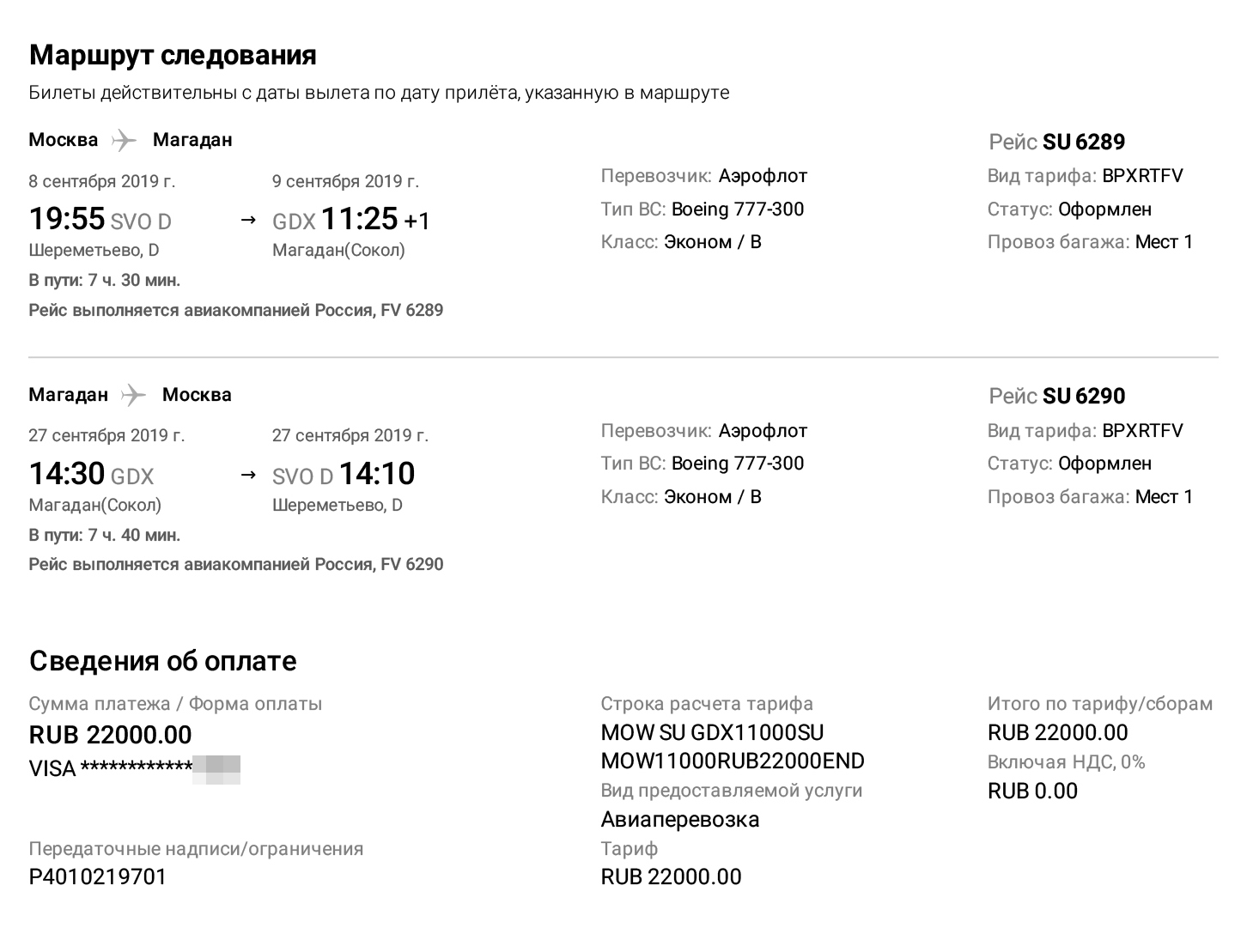Click the arrival date 9 сентября 2019 г.
1247x952 pixels.
tap(345, 181)
